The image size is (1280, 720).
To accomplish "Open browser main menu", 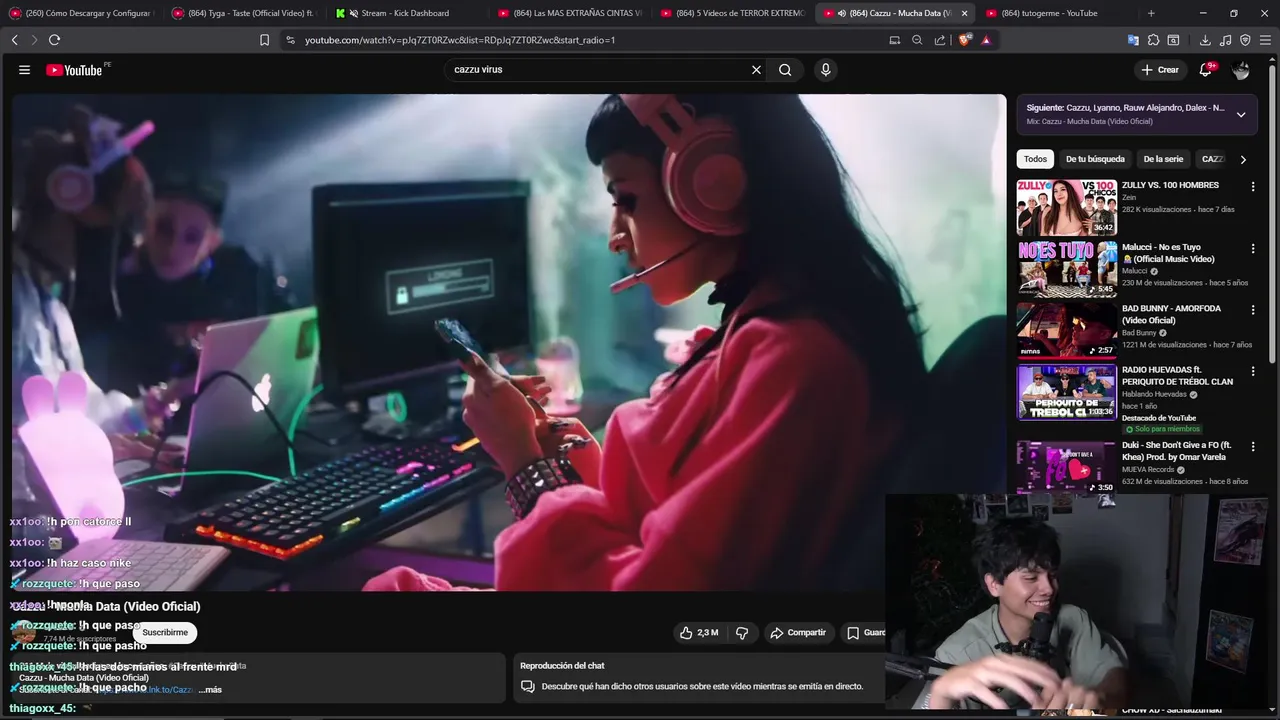I will pyautogui.click(x=1265, y=40).
